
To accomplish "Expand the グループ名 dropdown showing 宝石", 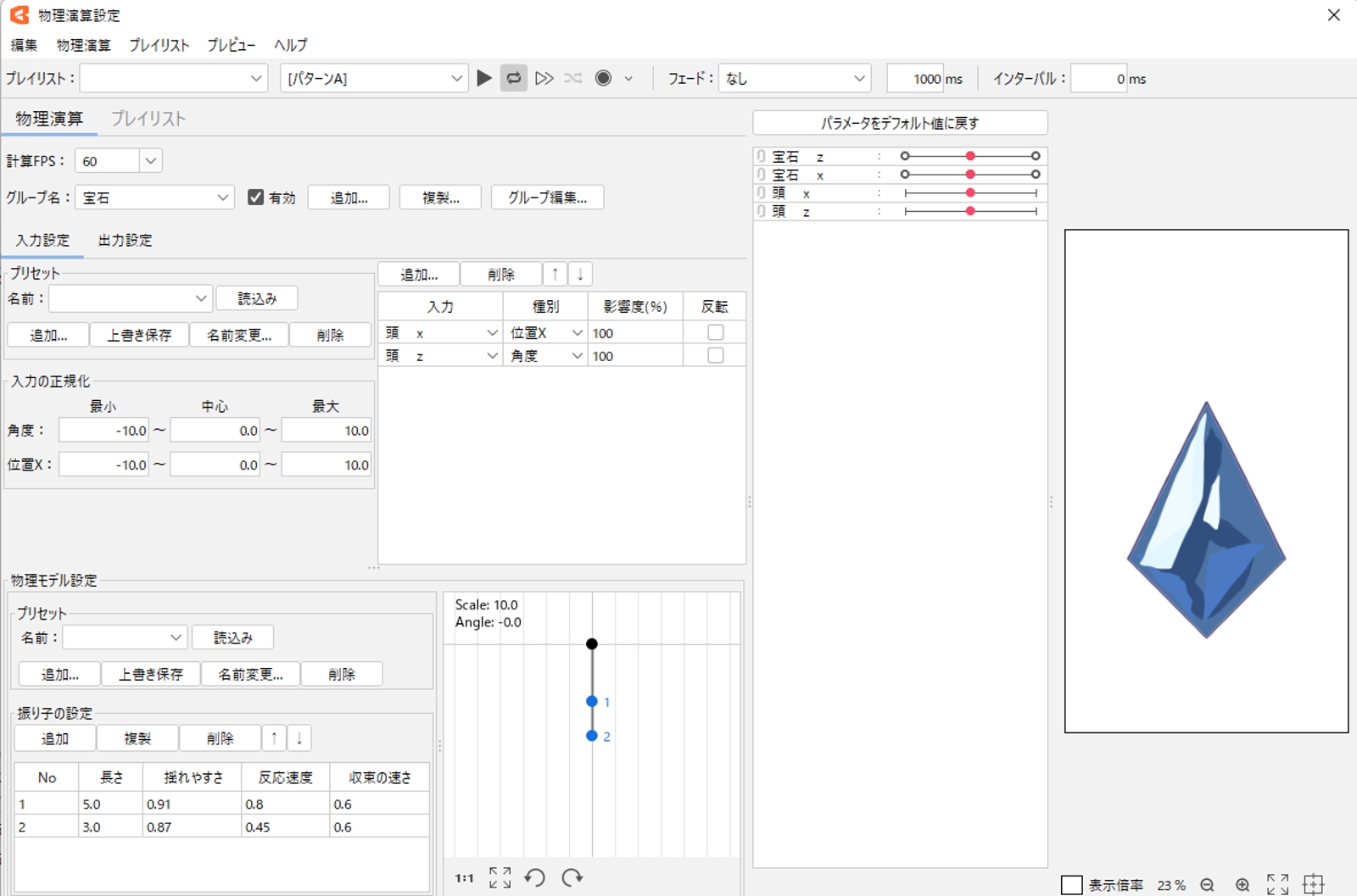I will (222, 198).
